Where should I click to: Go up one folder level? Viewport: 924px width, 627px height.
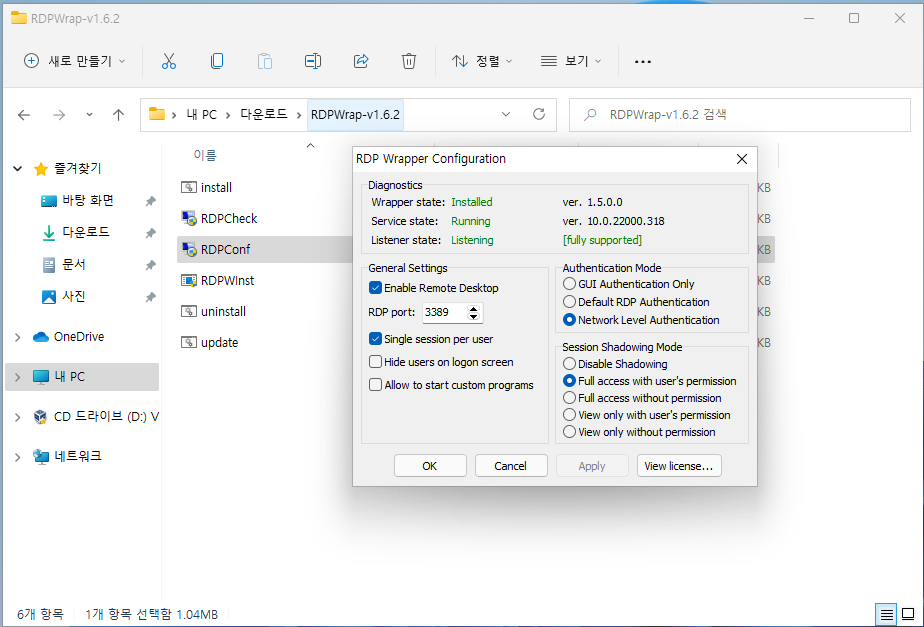tap(118, 115)
